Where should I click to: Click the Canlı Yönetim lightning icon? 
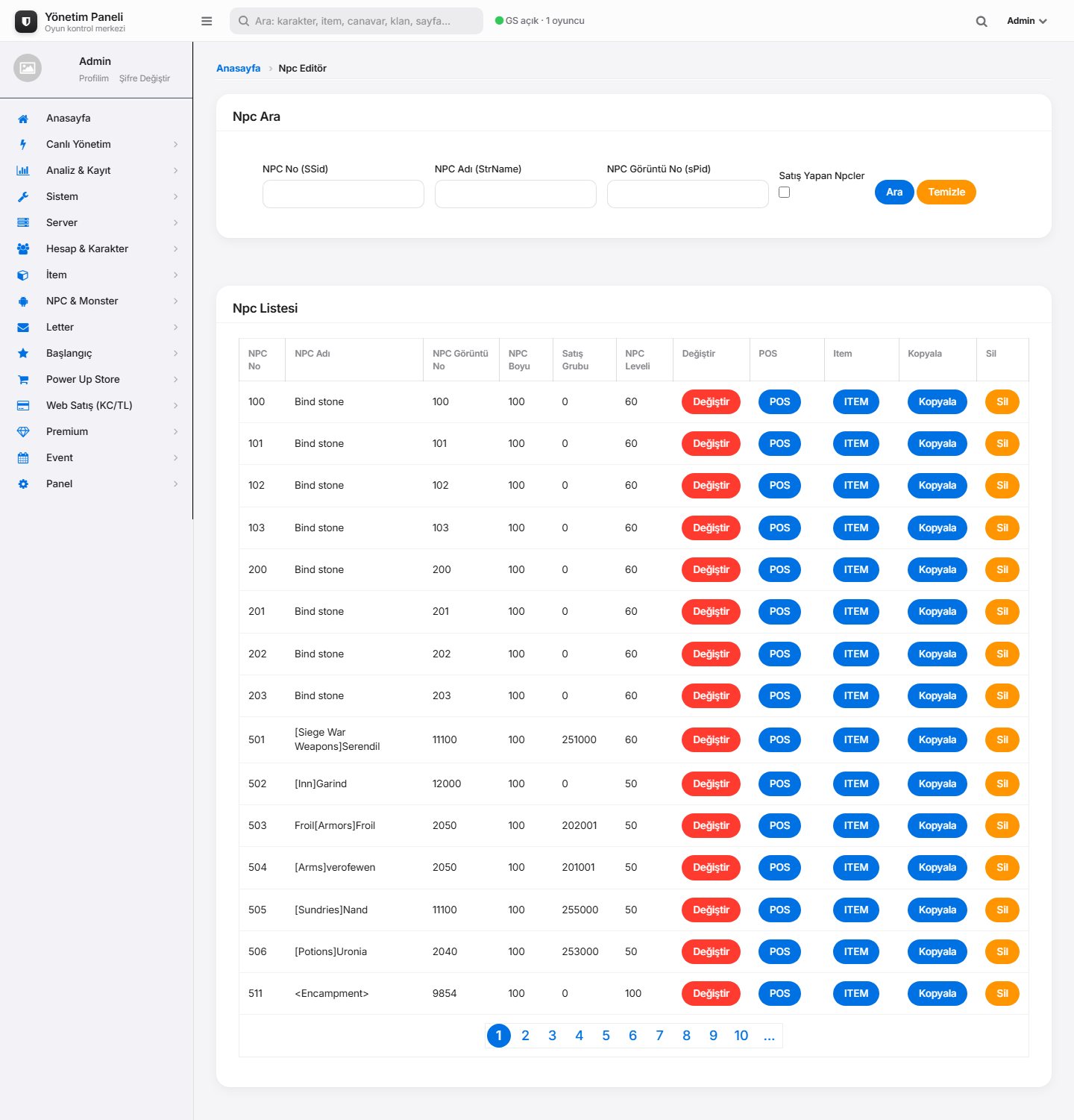[x=23, y=145]
